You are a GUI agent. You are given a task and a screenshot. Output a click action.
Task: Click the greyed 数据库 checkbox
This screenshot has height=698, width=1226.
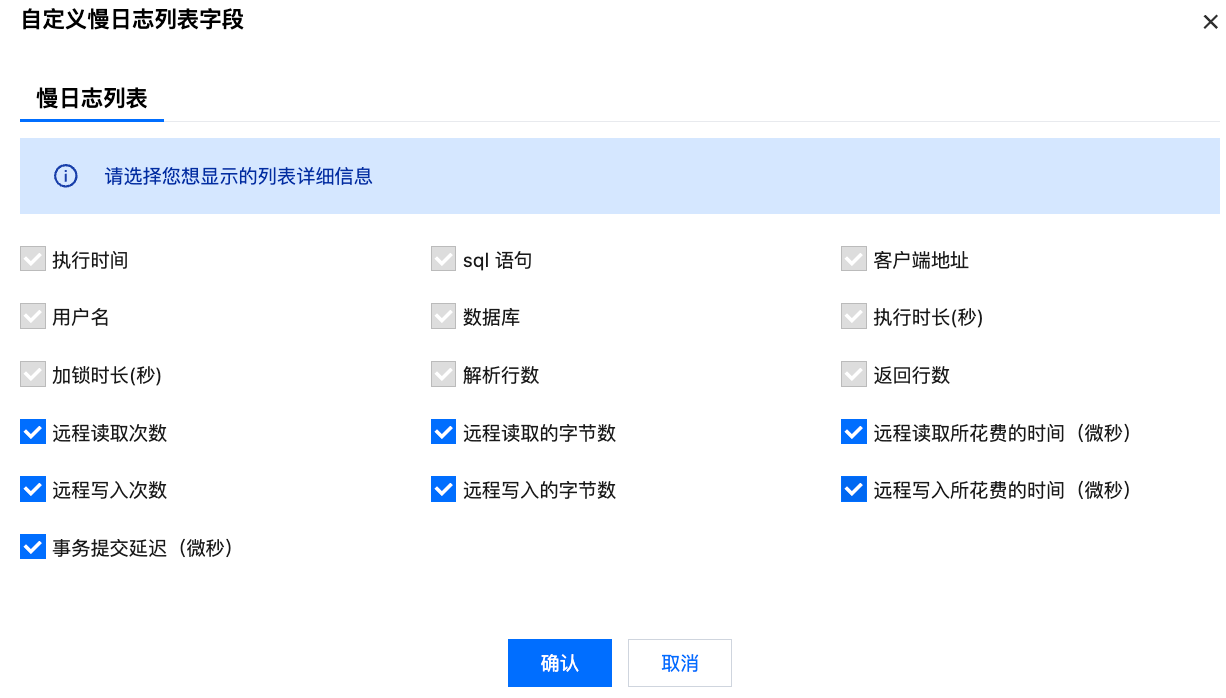click(x=444, y=317)
